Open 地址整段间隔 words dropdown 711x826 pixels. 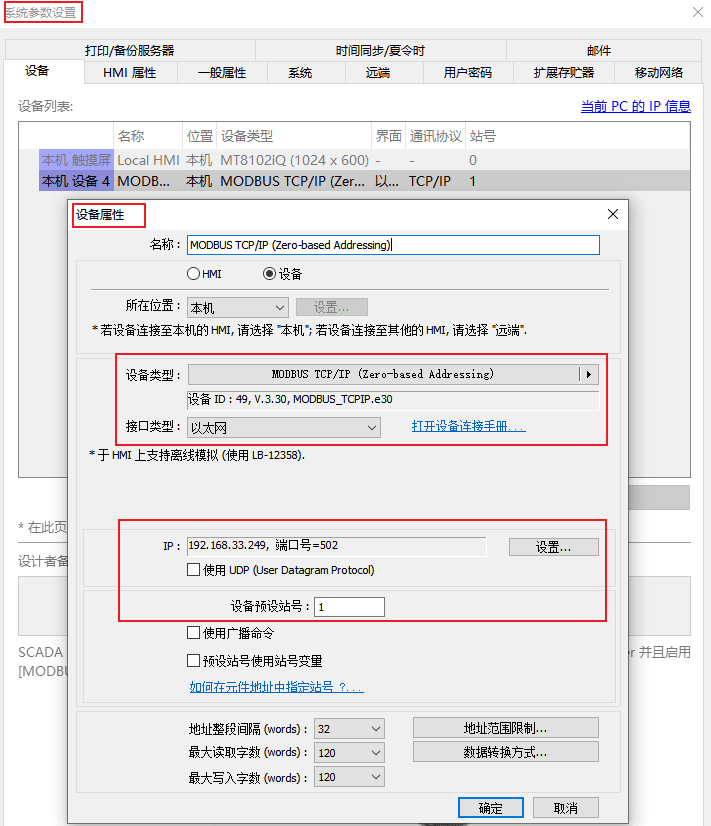pos(349,729)
